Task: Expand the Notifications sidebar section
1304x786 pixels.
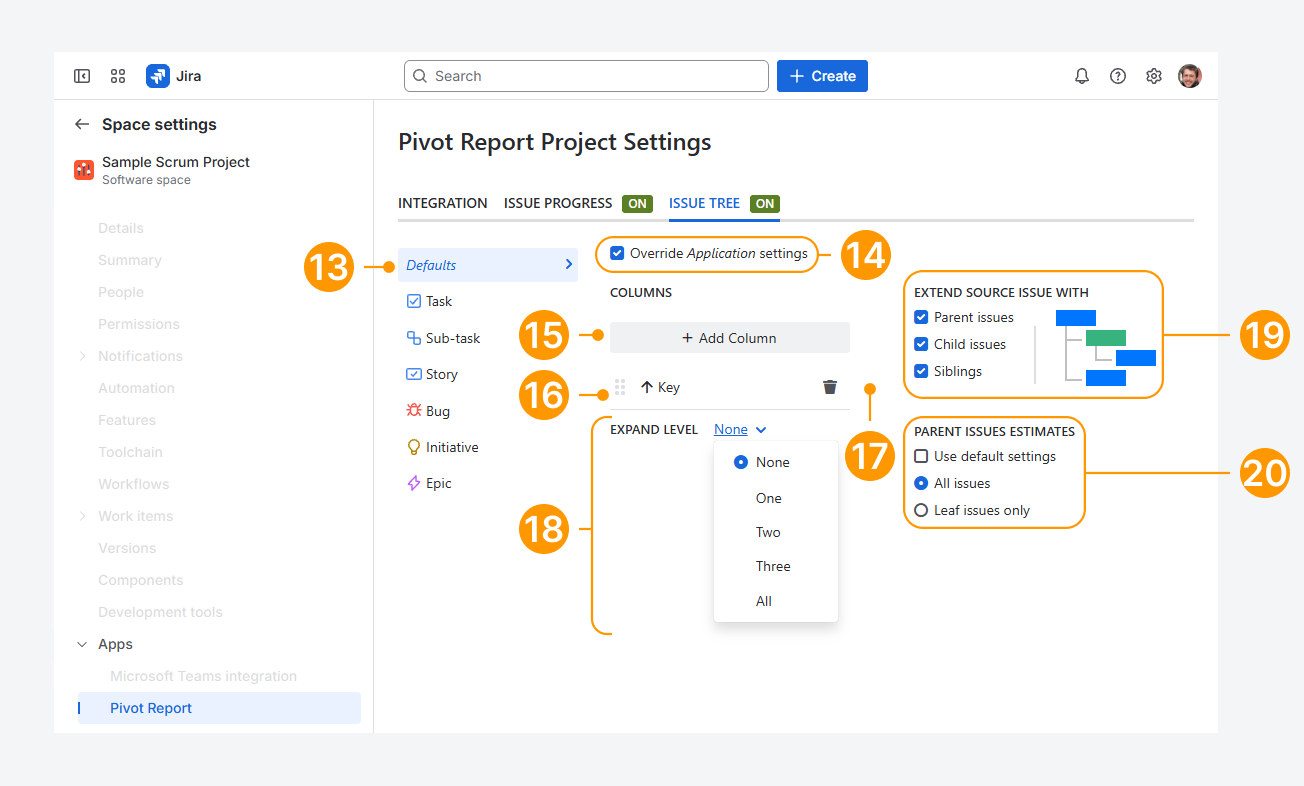Action: (82, 356)
